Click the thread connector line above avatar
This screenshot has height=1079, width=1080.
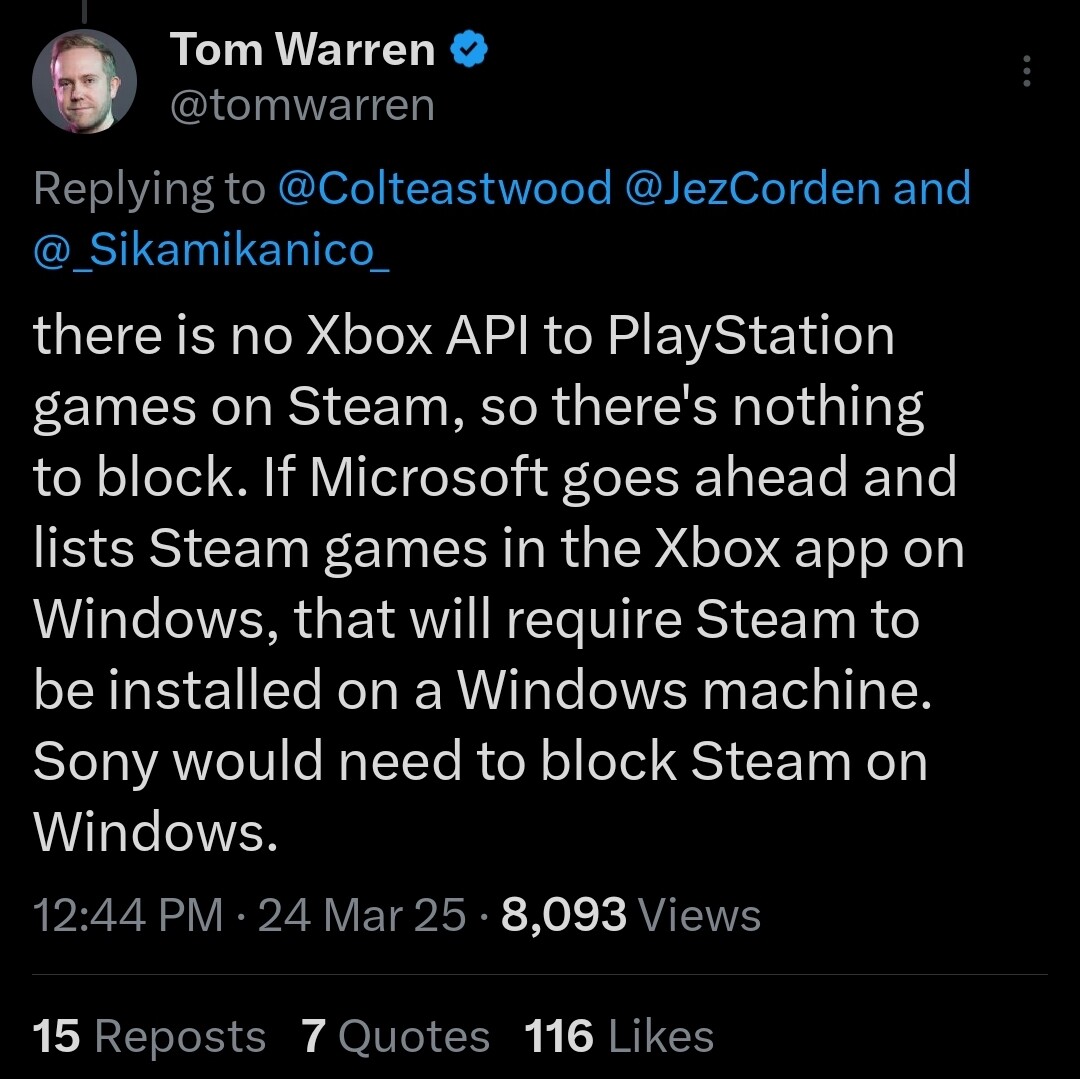click(85, 10)
